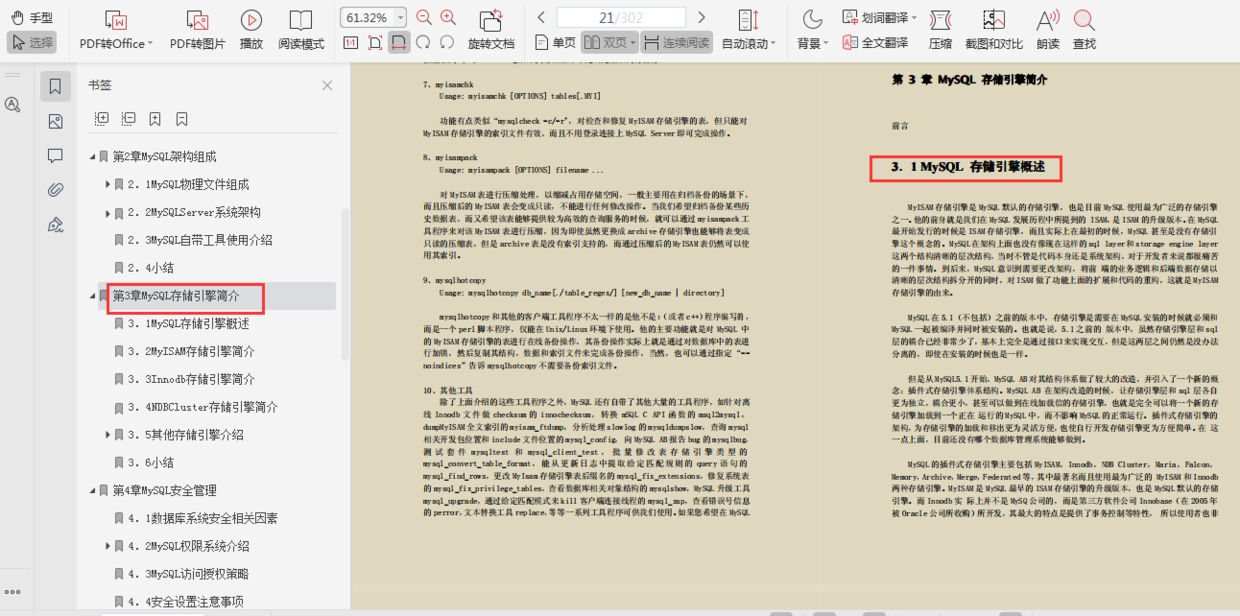The height and width of the screenshot is (616, 1240).
Task: Go to bookmark 3.1MySQL存储引擎概述
Action: click(188, 324)
